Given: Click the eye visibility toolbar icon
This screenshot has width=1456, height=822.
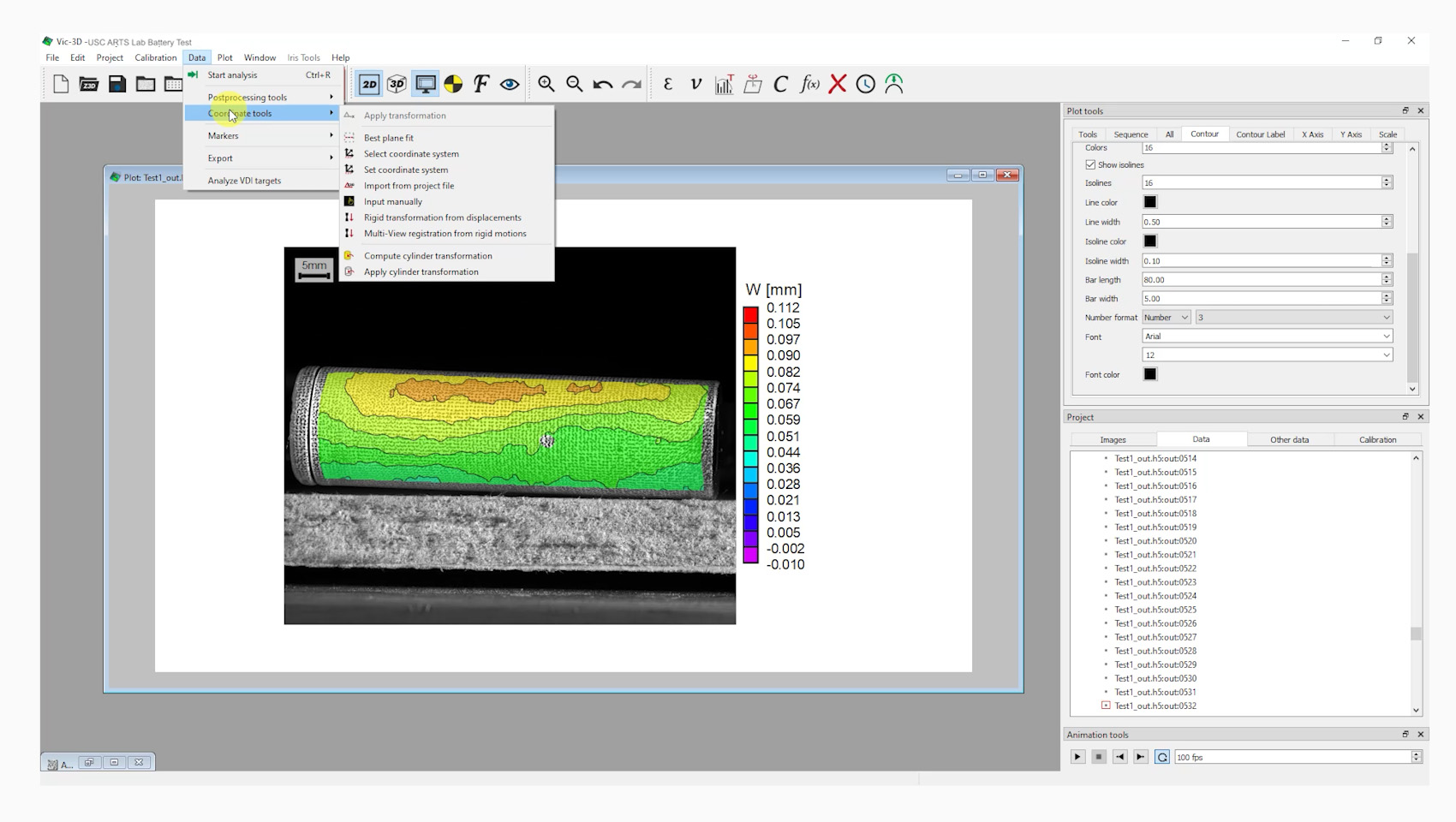Looking at the screenshot, I should (x=510, y=84).
